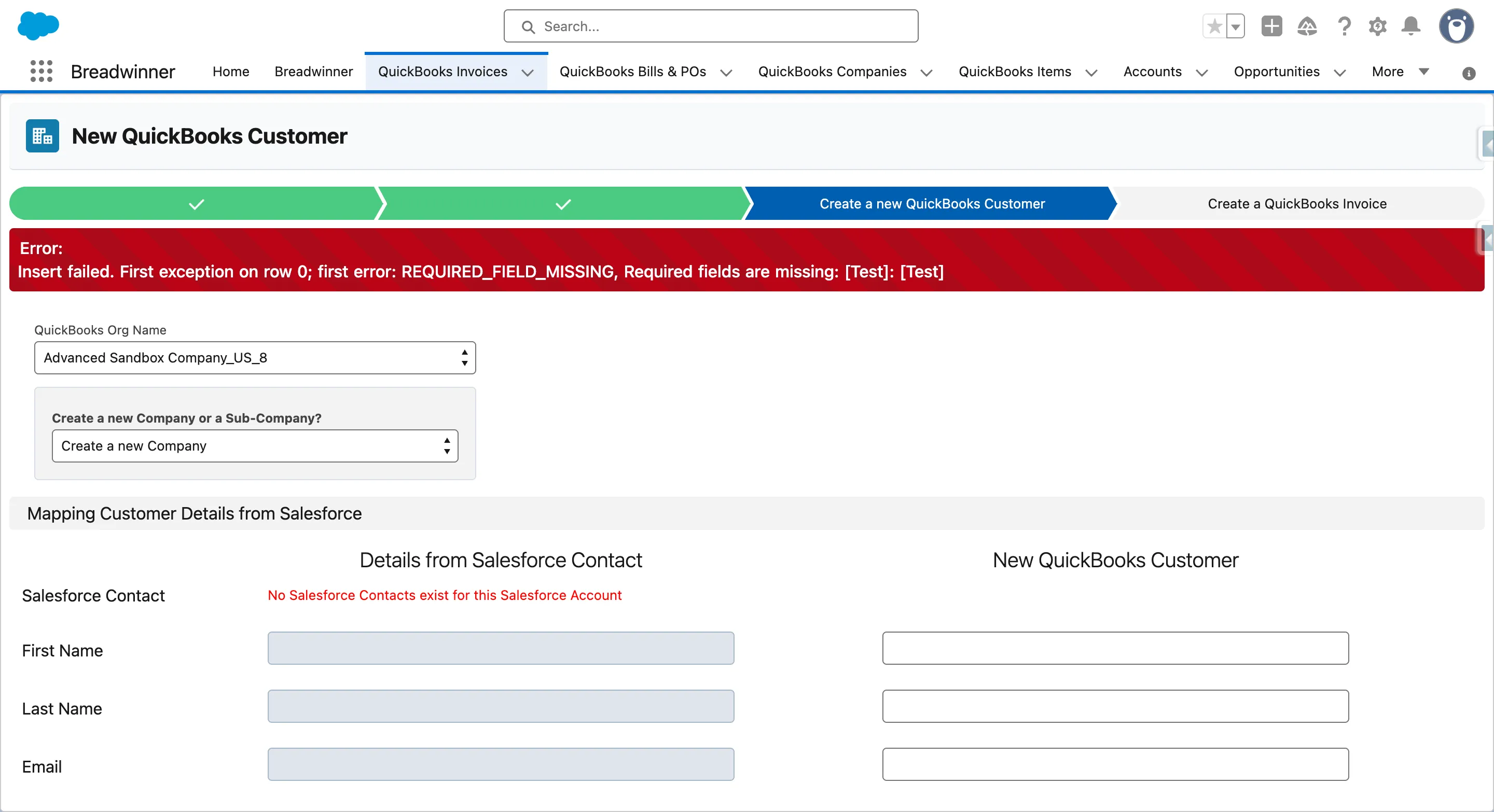
Task: Expand the QuickBooks Items chevron
Action: tap(1091, 73)
